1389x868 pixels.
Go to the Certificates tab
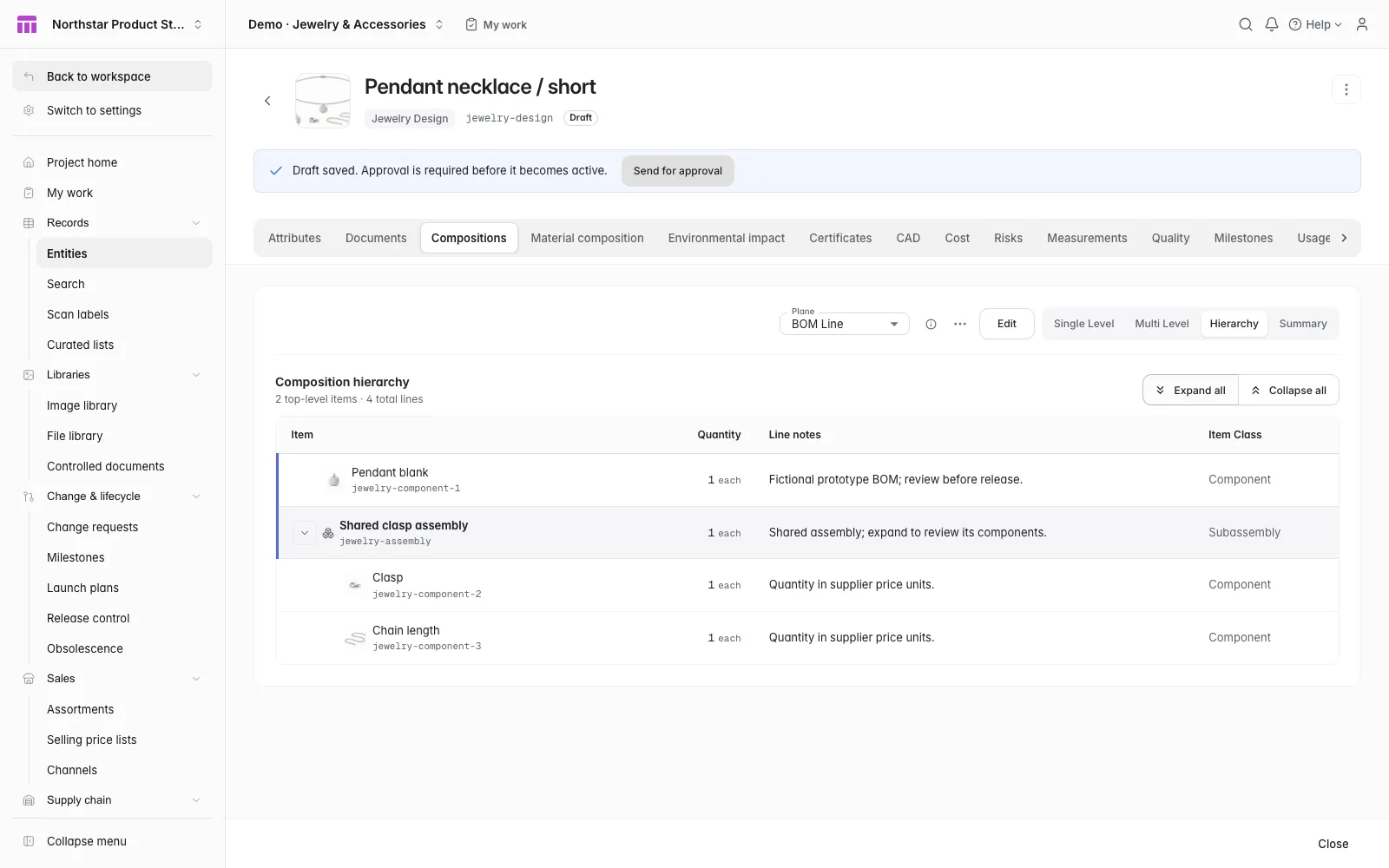(x=840, y=238)
